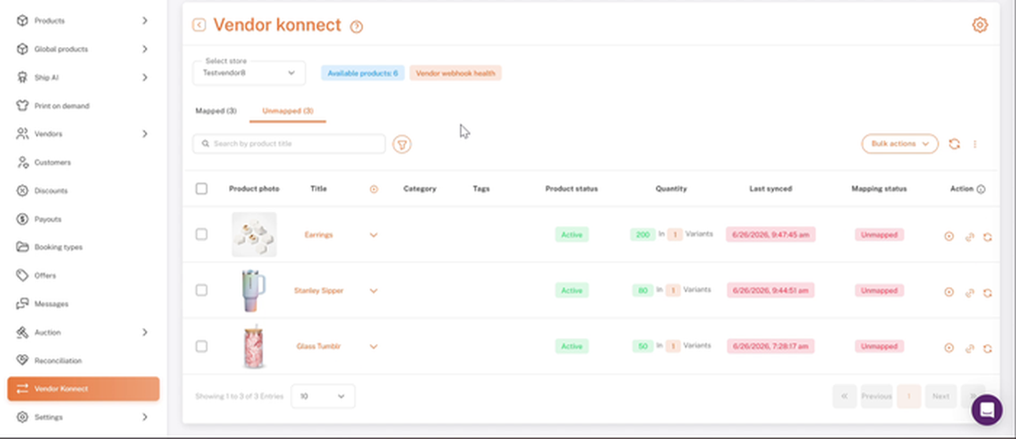Click the Earrings product photo thumbnail
This screenshot has height=439, width=1016.
[254, 234]
